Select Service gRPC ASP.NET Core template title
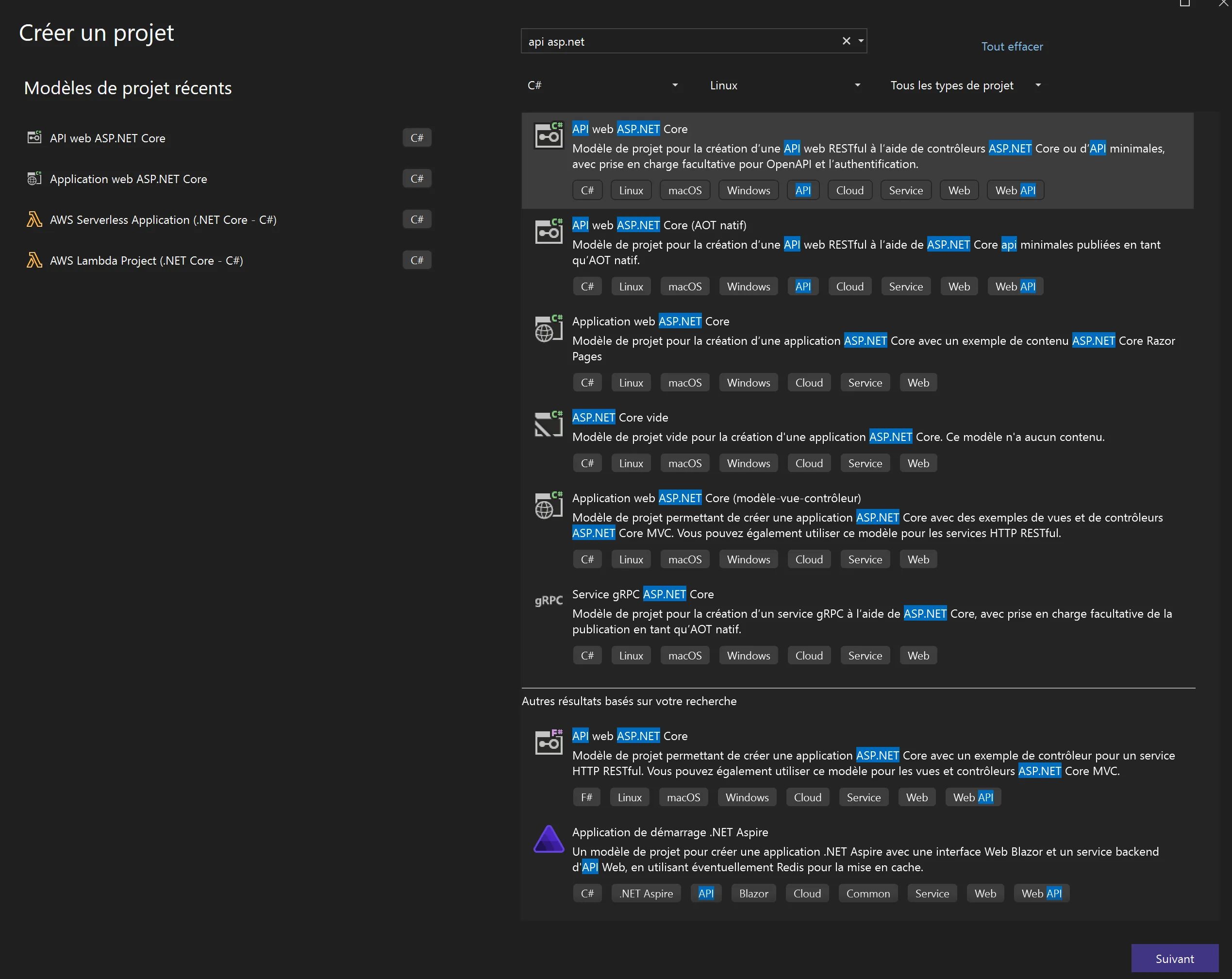The image size is (1232, 979). coord(642,594)
